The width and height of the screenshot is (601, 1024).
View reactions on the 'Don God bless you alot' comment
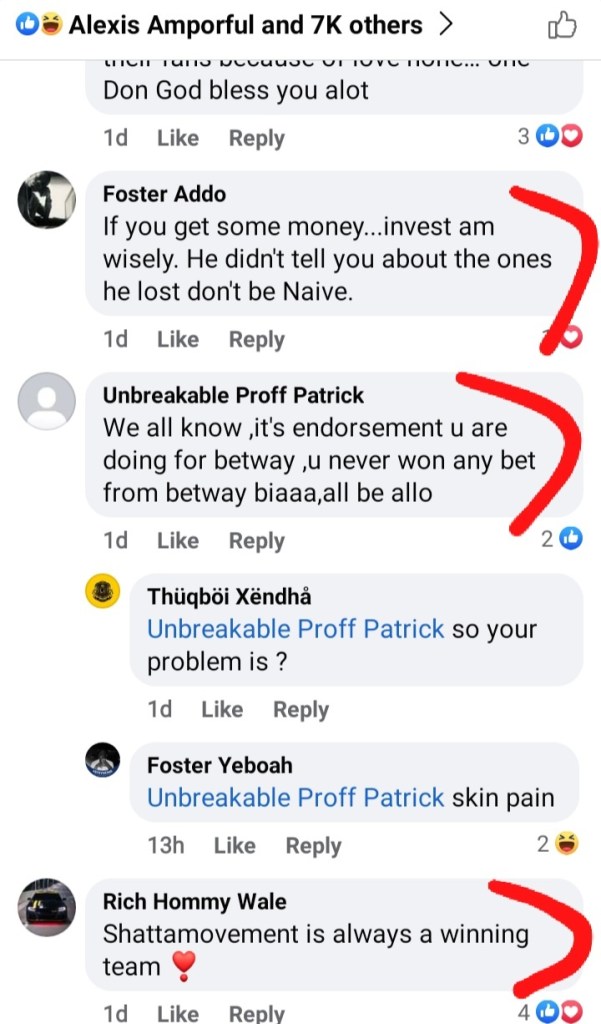click(x=550, y=136)
